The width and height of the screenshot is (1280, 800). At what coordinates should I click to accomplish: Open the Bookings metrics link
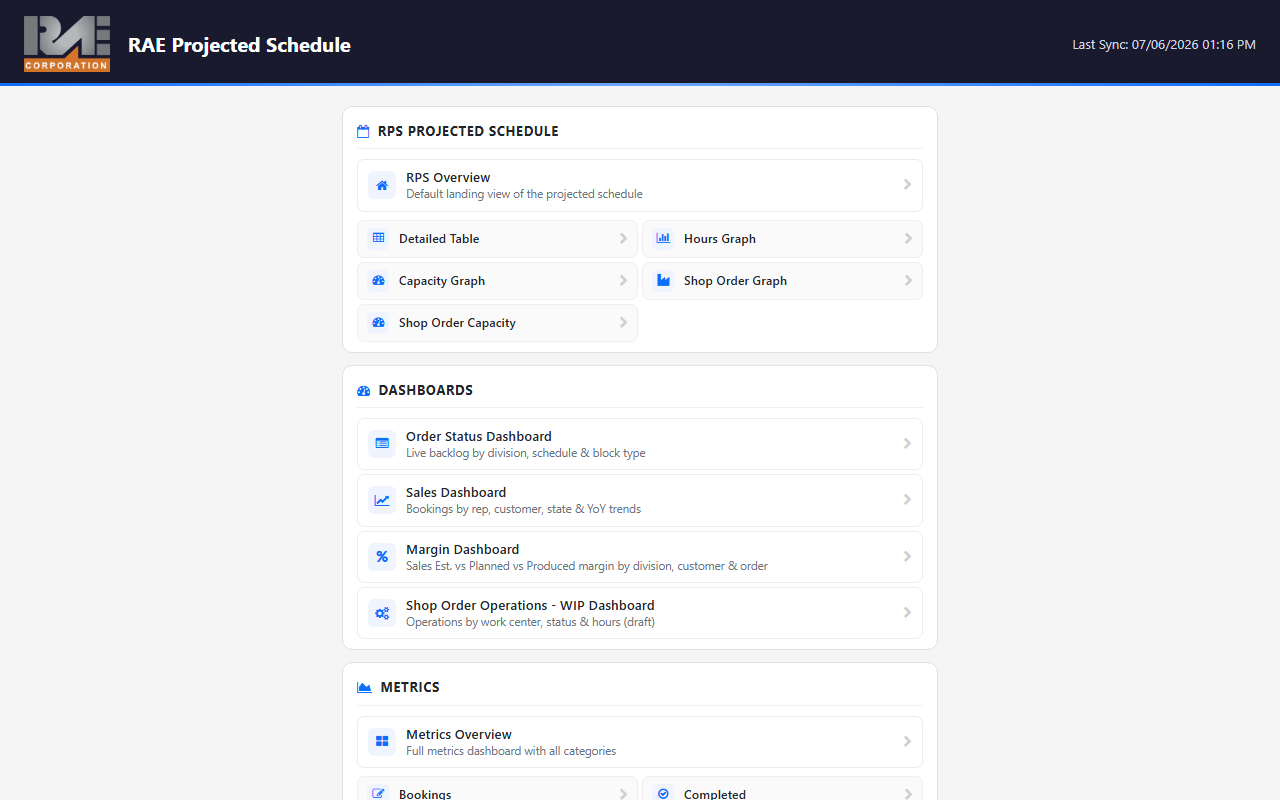(497, 790)
